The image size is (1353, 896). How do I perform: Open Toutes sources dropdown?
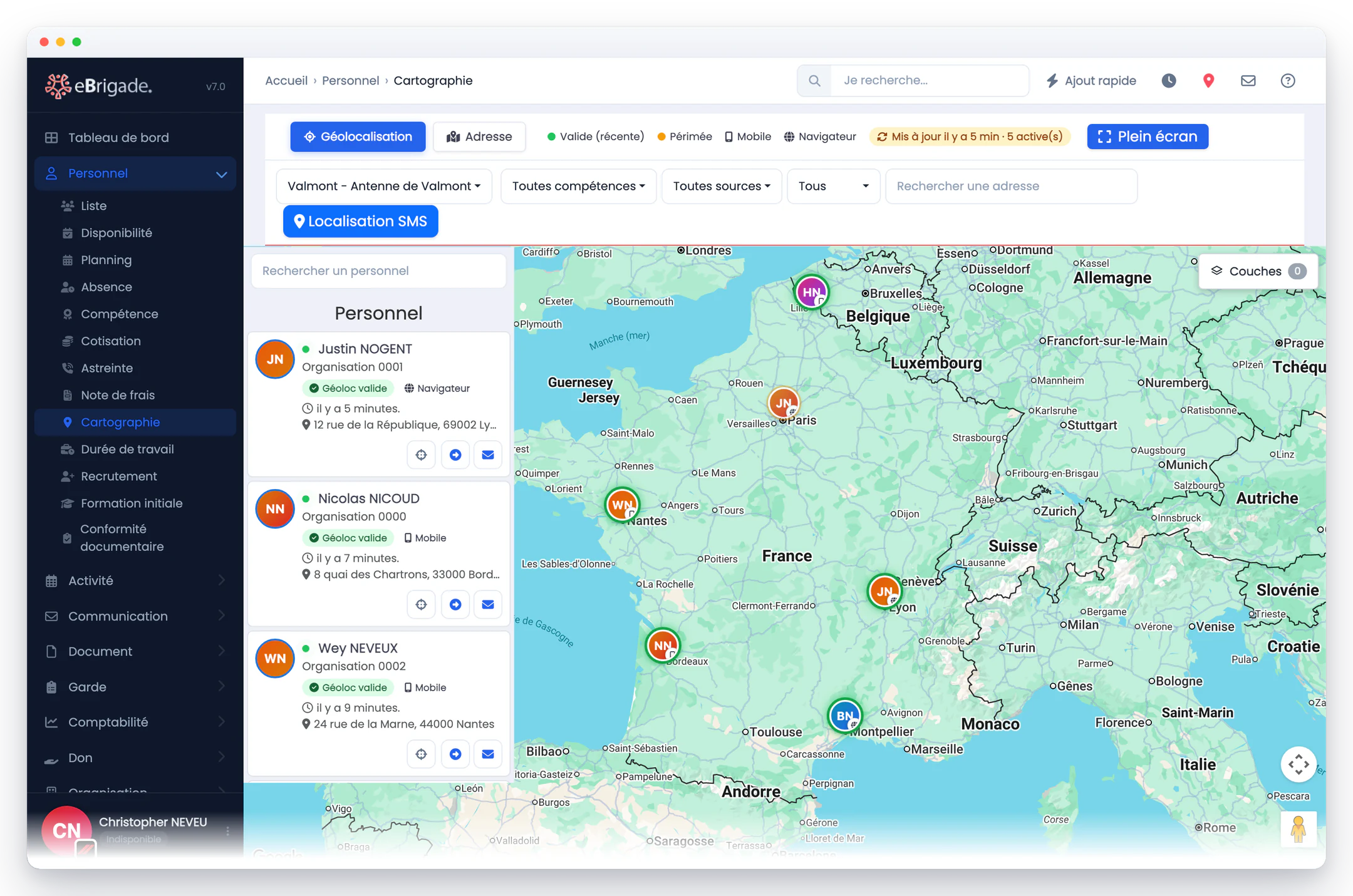[722, 186]
